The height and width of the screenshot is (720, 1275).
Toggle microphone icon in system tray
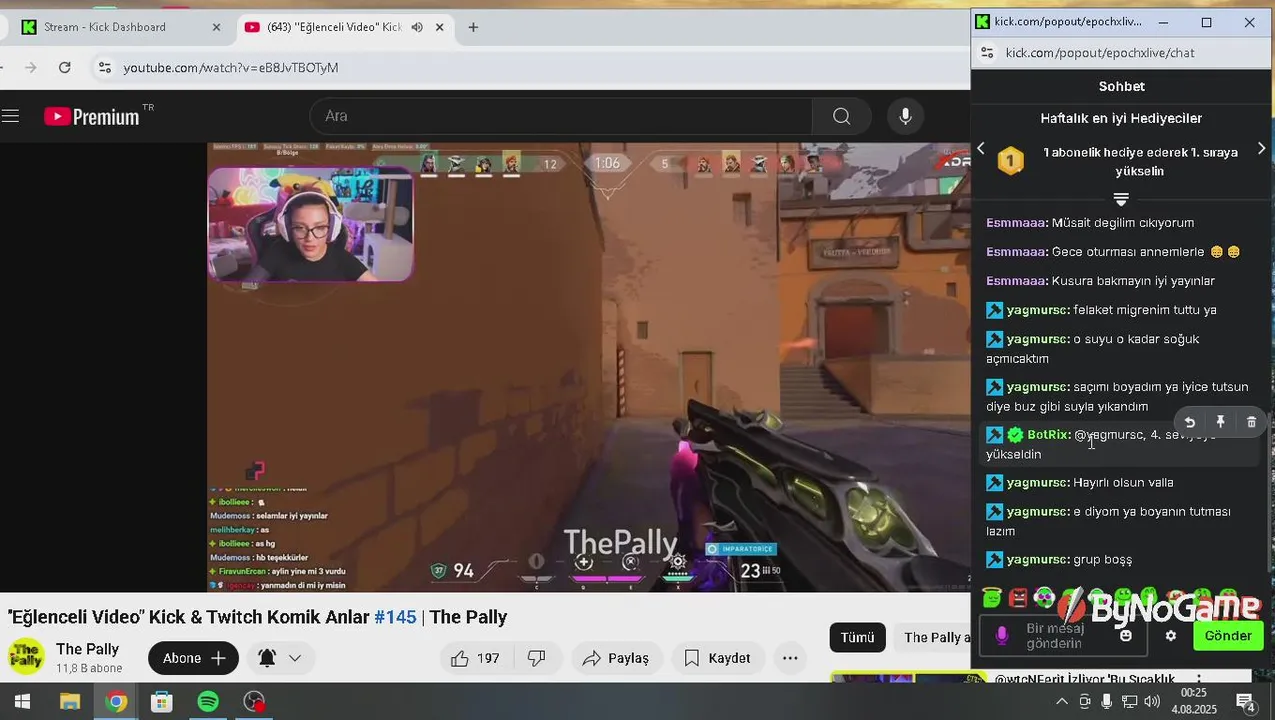1107,702
